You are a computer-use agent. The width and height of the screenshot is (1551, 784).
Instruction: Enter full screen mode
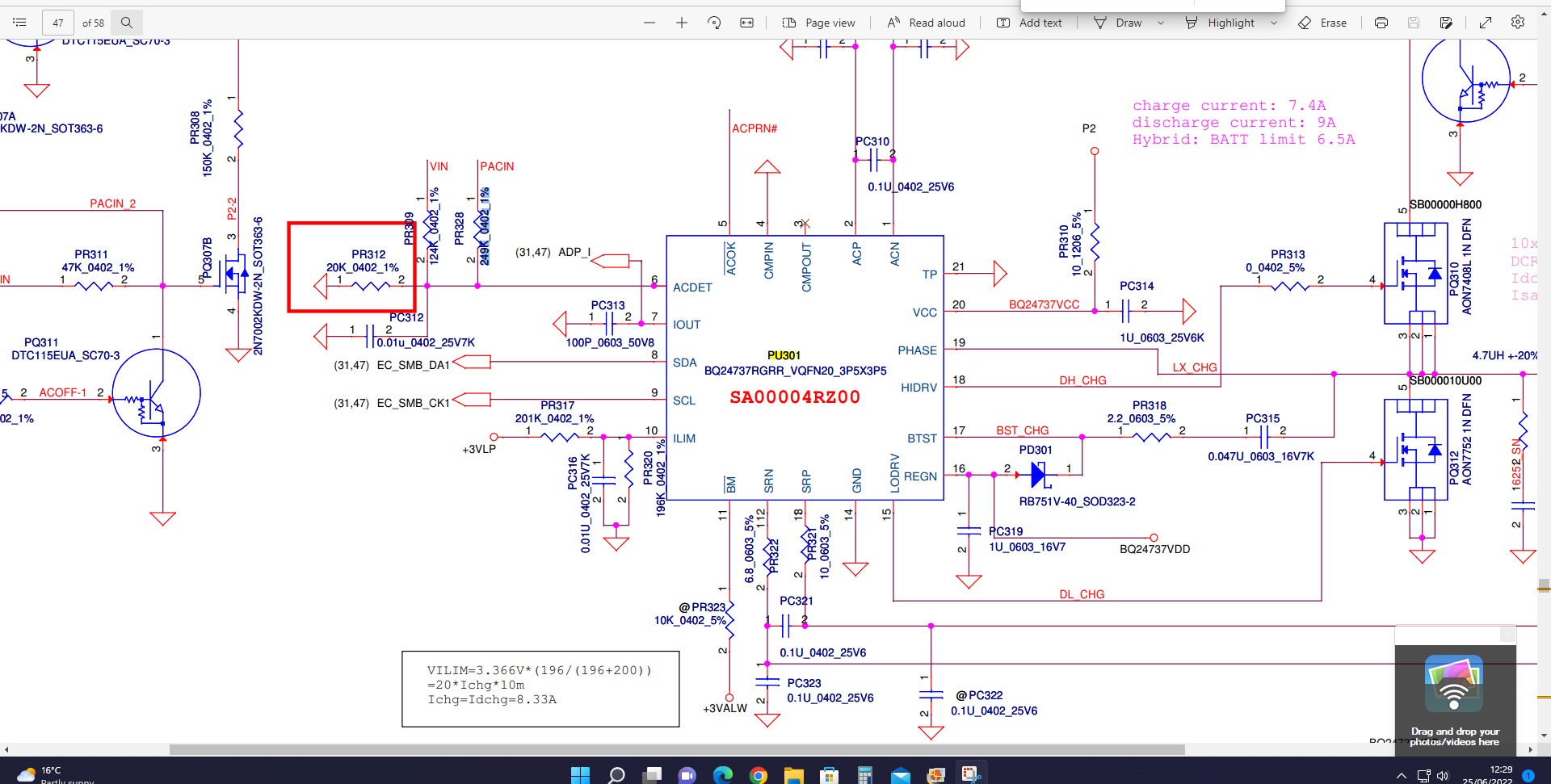coord(1486,23)
